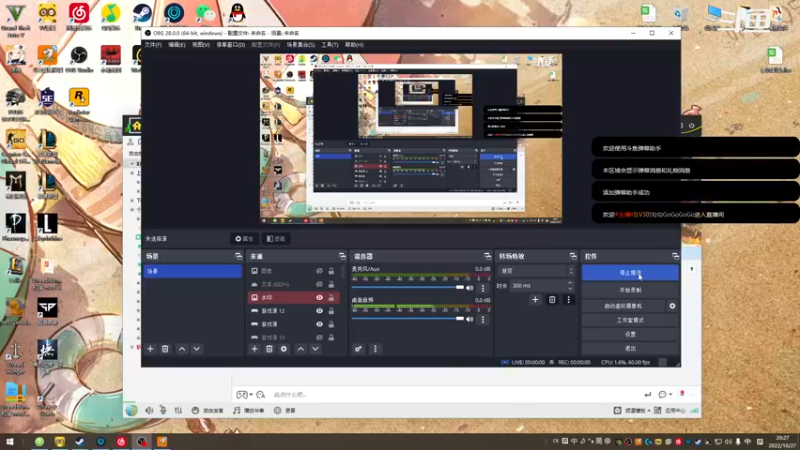The image size is (800, 450).
Task: Pop out the 混音器 dock panel
Action: (x=488, y=256)
